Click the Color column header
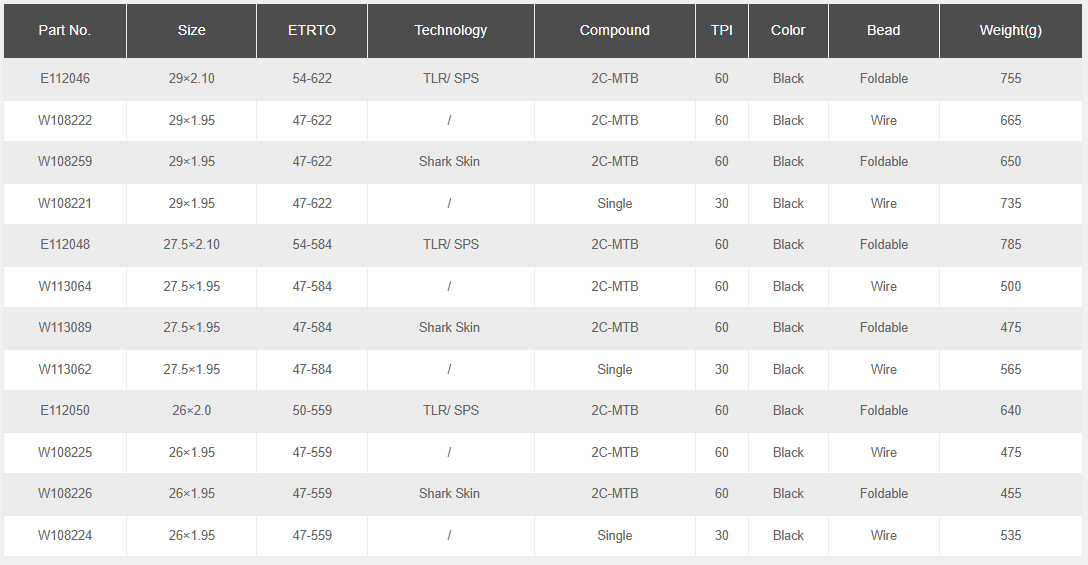The height and width of the screenshot is (565, 1088). [x=788, y=30]
